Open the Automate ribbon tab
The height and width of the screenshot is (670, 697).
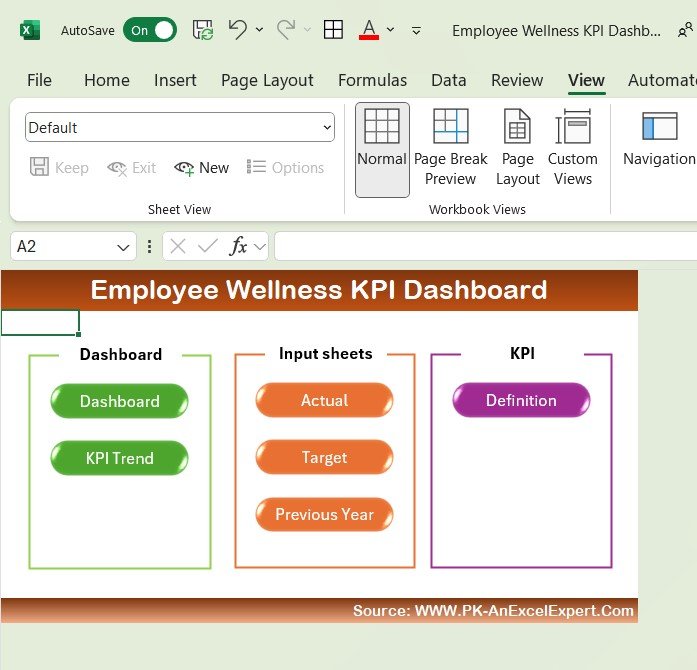[x=662, y=80]
